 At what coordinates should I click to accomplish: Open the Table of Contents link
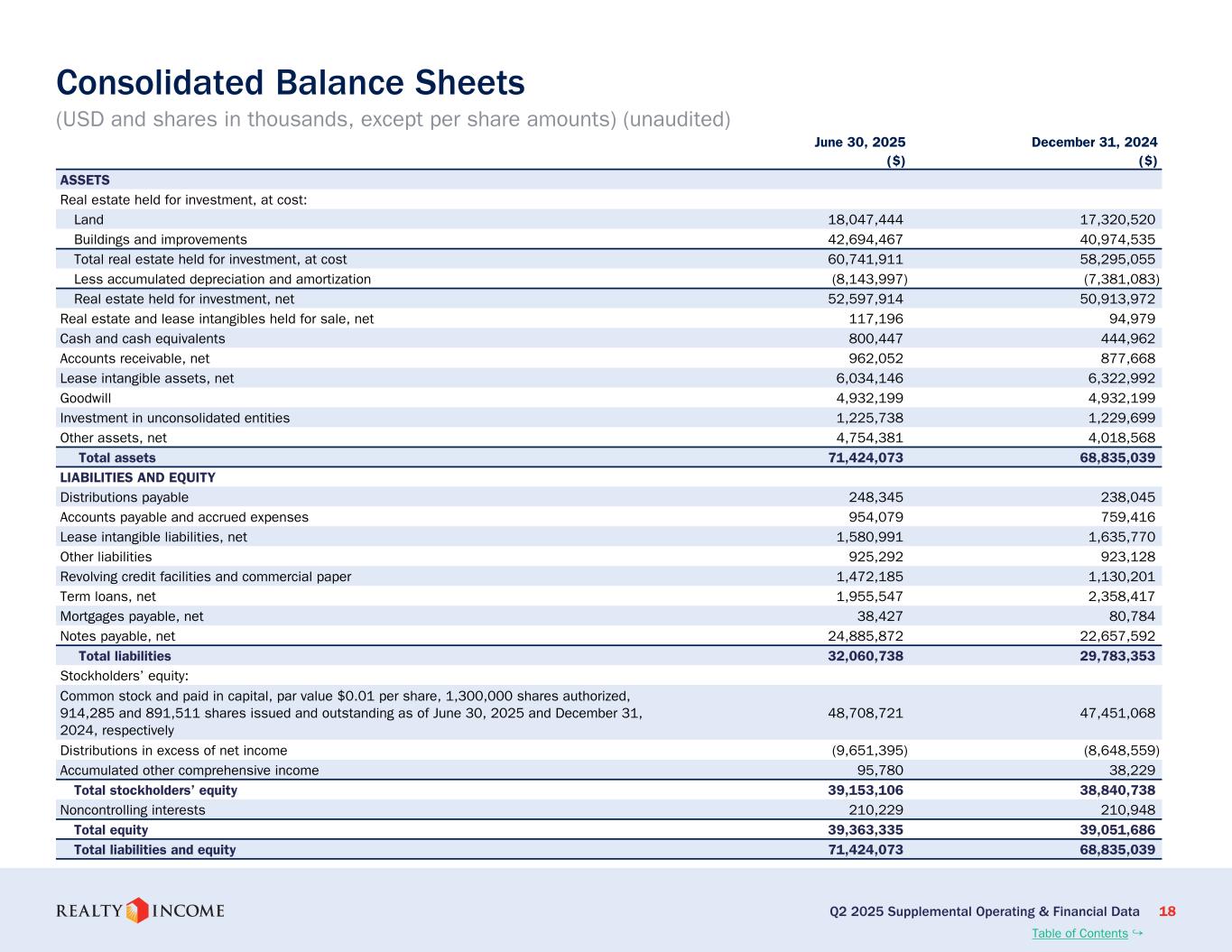click(1079, 933)
